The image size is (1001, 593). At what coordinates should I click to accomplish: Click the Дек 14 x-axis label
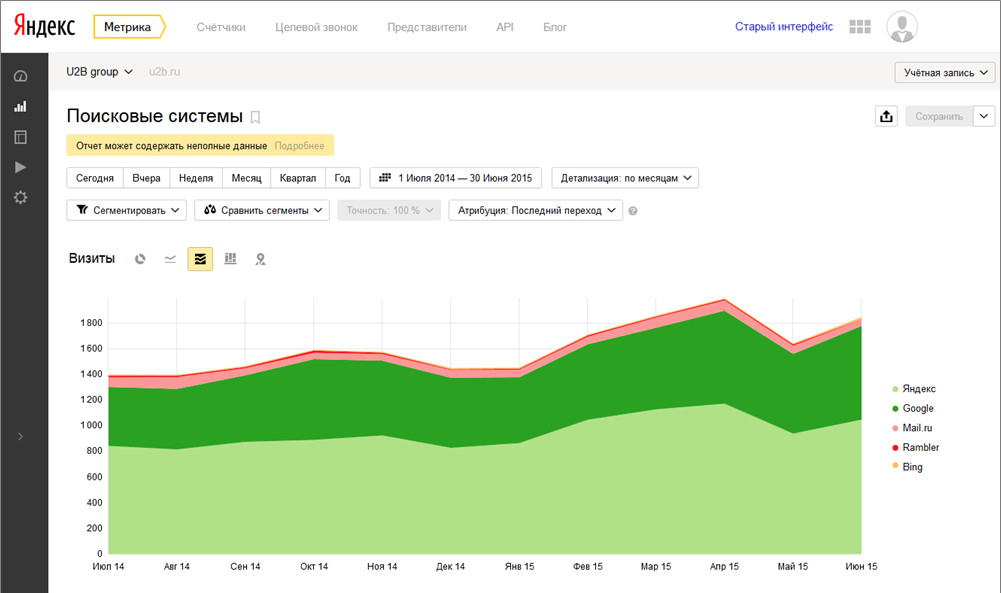[451, 566]
